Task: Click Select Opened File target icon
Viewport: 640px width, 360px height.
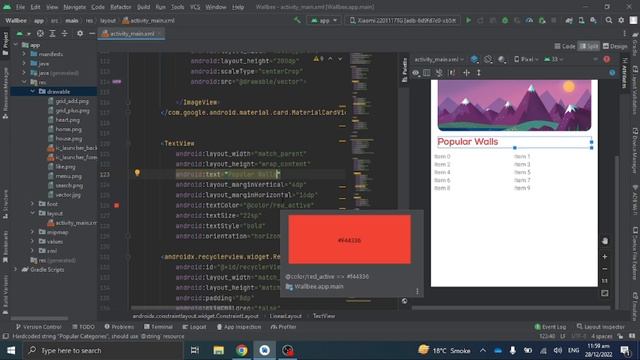Action: (40, 33)
